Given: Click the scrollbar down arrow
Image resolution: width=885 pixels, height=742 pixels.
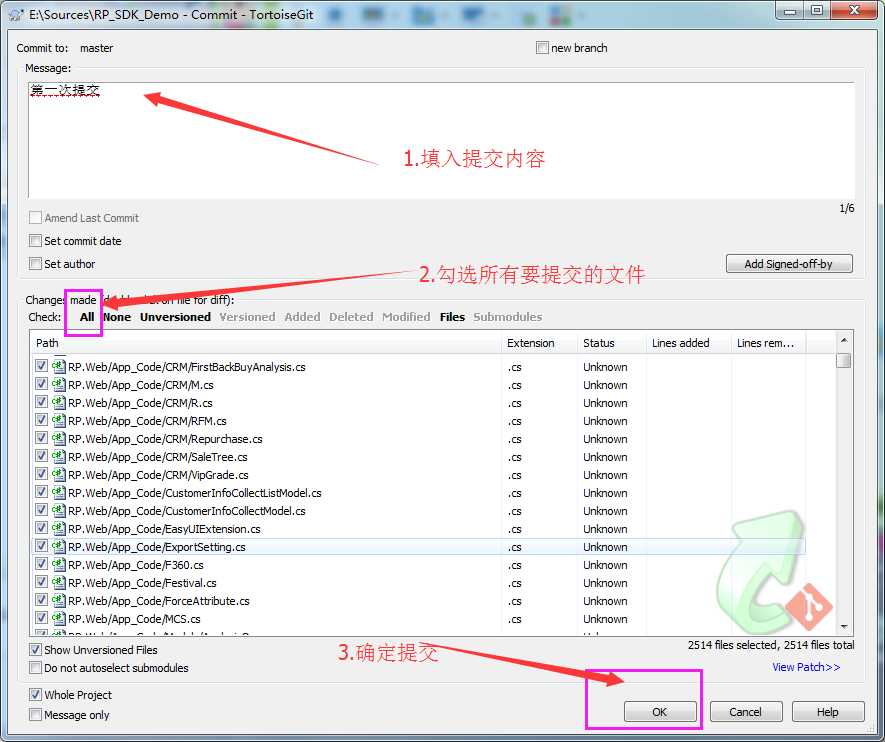Looking at the screenshot, I should 844,626.
